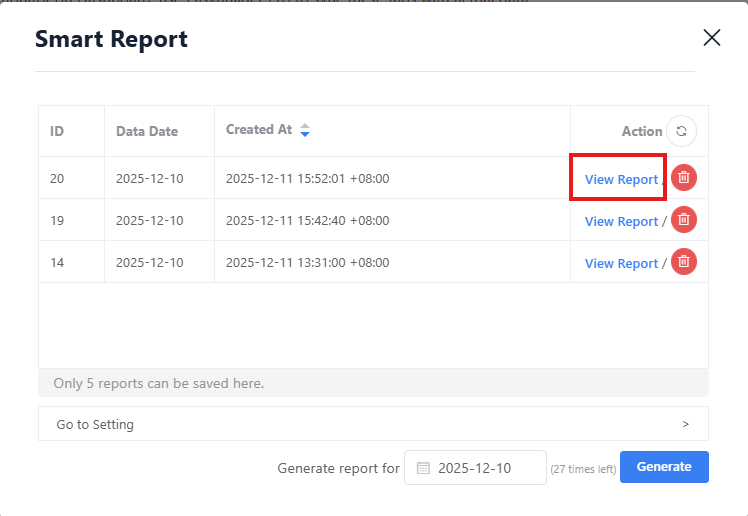Screen dimensions: 748x516
Task: Click the Created At column label
Action: (x=259, y=130)
